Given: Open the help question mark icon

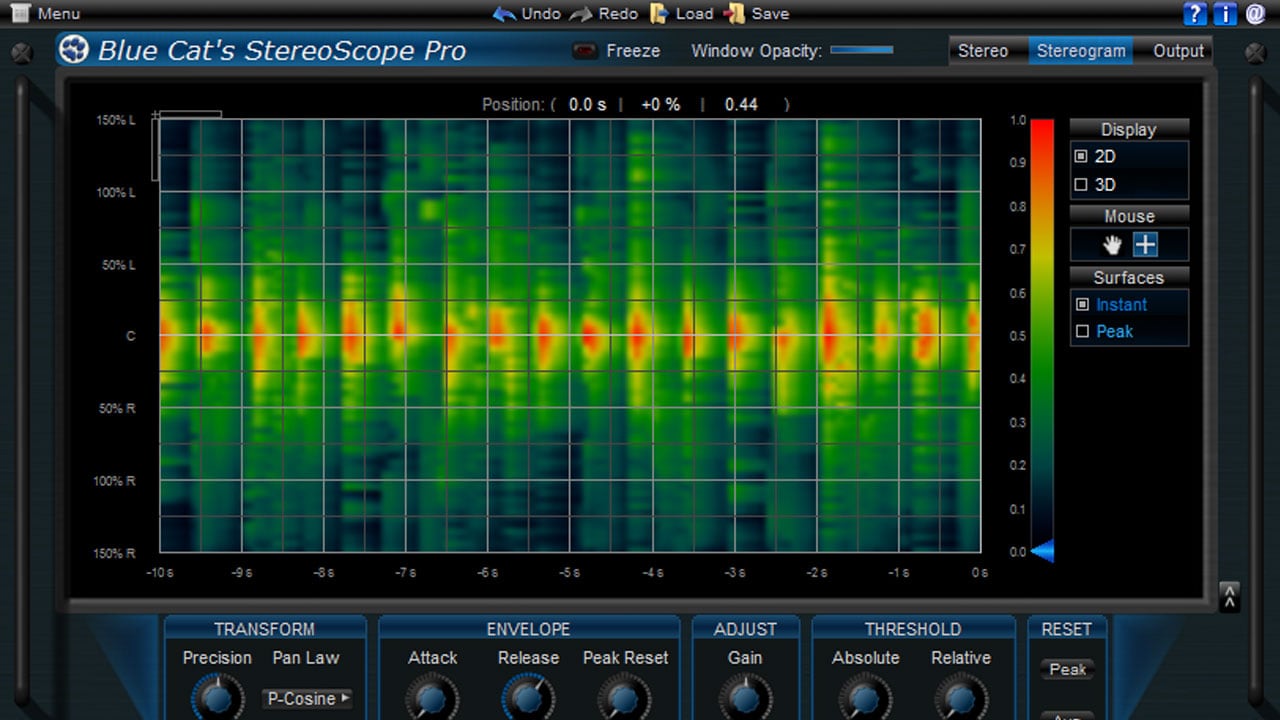Looking at the screenshot, I should click(x=1194, y=14).
